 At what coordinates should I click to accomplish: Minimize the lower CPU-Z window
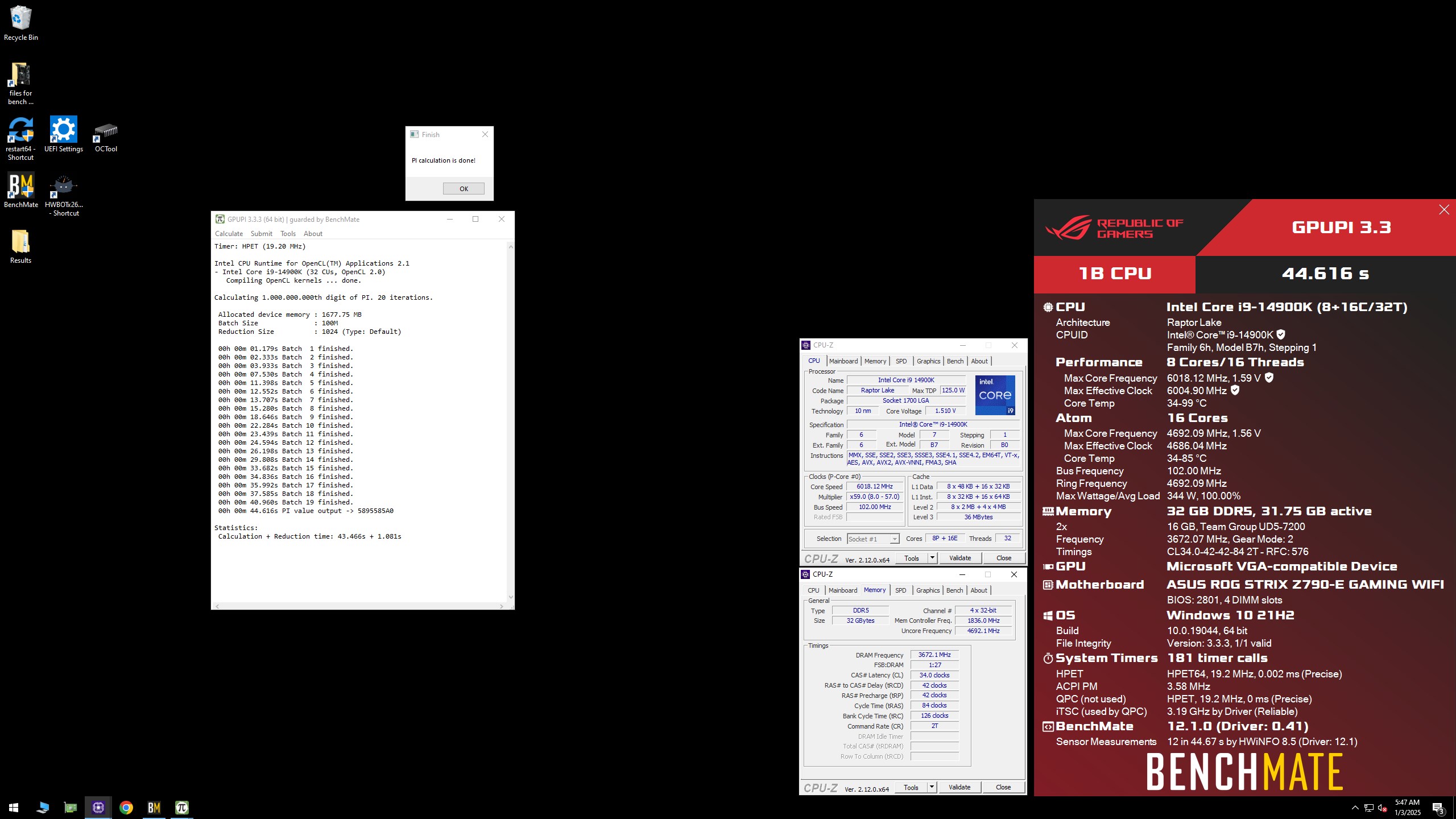[962, 574]
